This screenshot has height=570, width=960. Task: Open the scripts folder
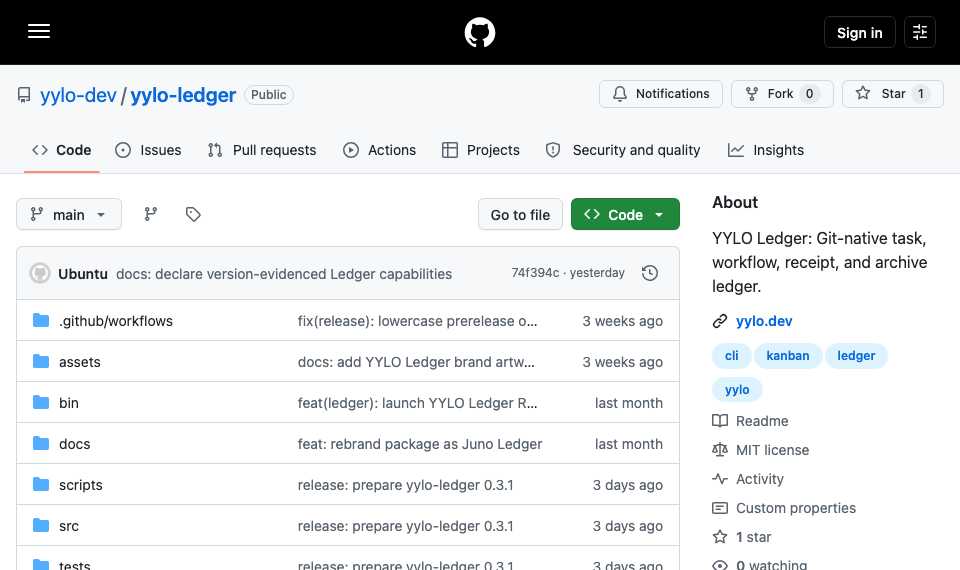(81, 485)
